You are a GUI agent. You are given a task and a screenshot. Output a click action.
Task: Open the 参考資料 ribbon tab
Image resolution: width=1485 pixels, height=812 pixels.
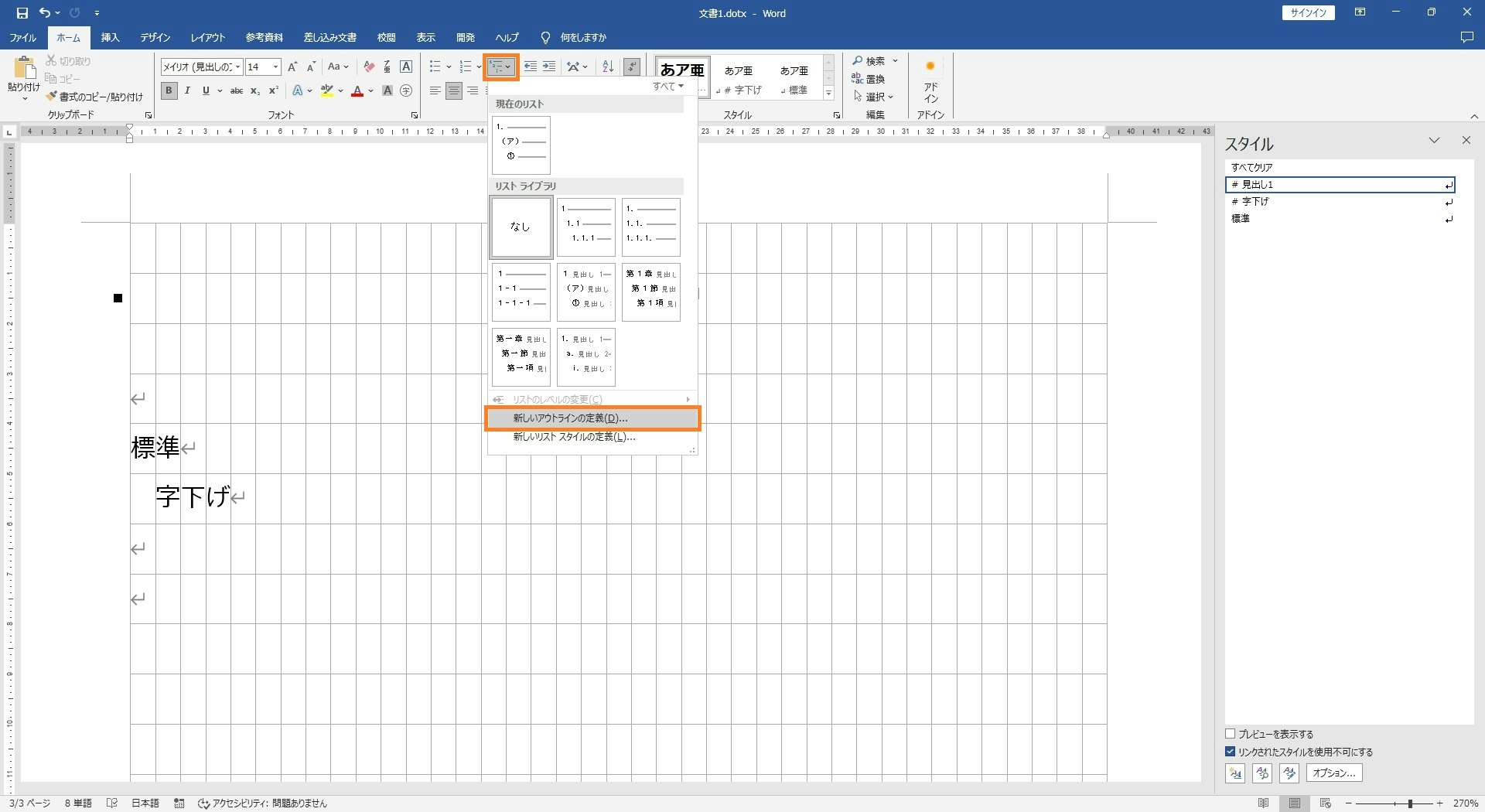point(265,37)
